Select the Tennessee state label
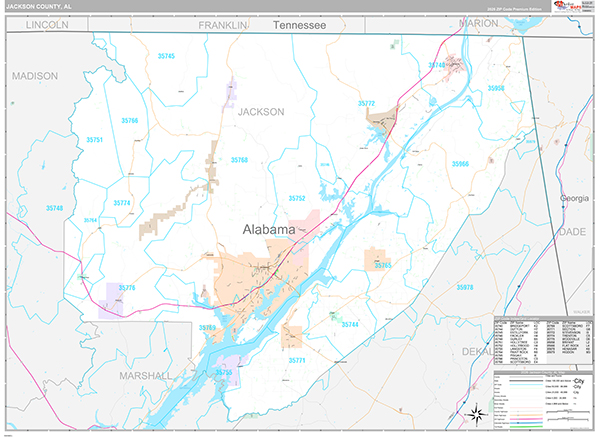This screenshot has width=600, height=437. coord(300,25)
